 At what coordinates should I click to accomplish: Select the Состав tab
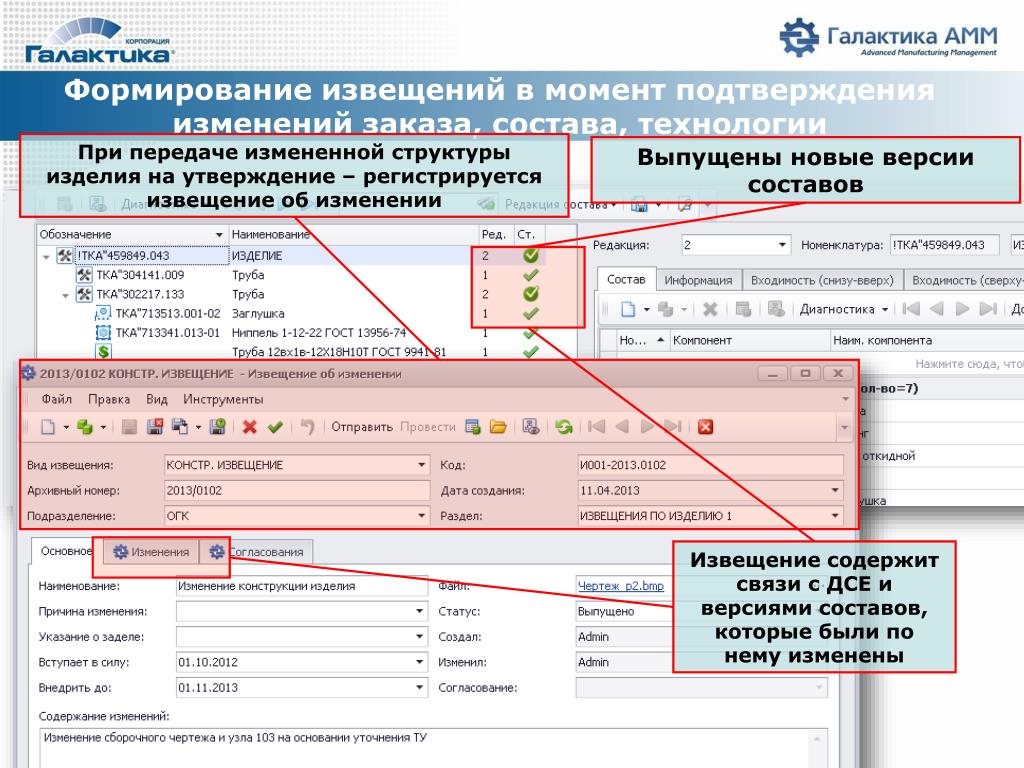click(626, 280)
